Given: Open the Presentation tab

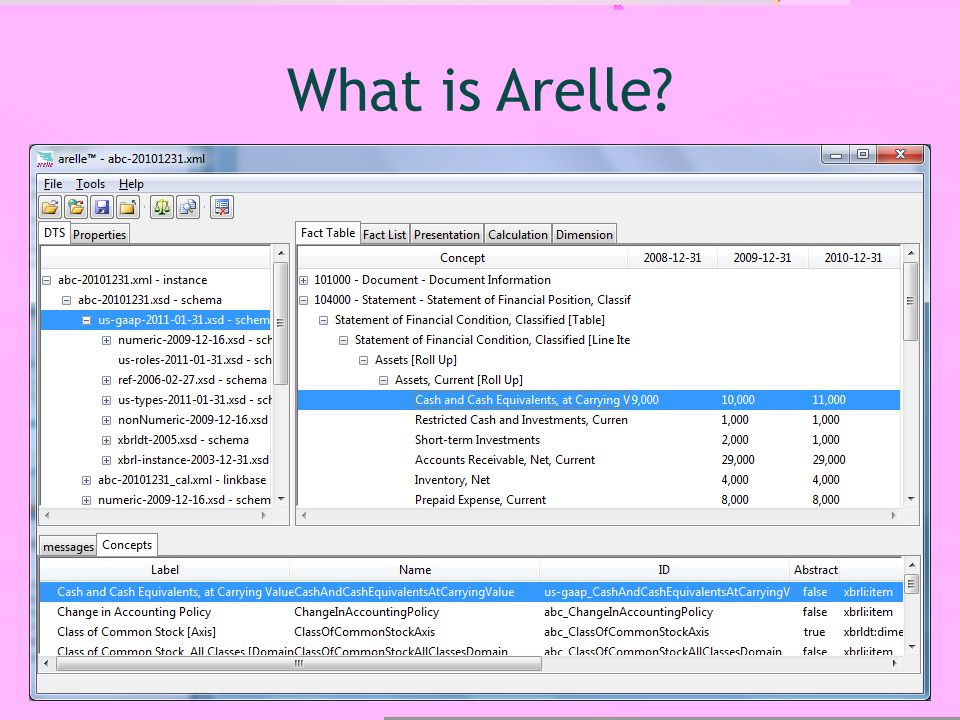Looking at the screenshot, I should point(447,234).
